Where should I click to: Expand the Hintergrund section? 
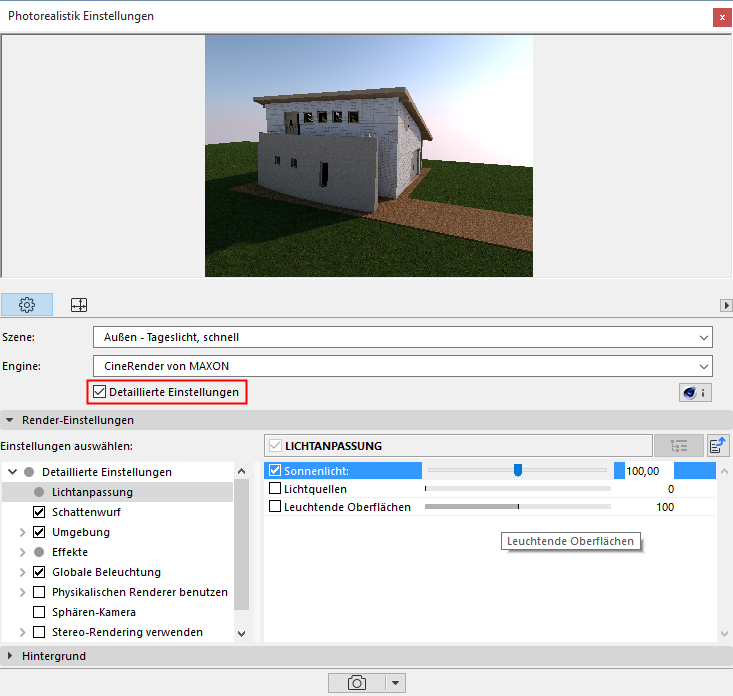tap(9, 656)
